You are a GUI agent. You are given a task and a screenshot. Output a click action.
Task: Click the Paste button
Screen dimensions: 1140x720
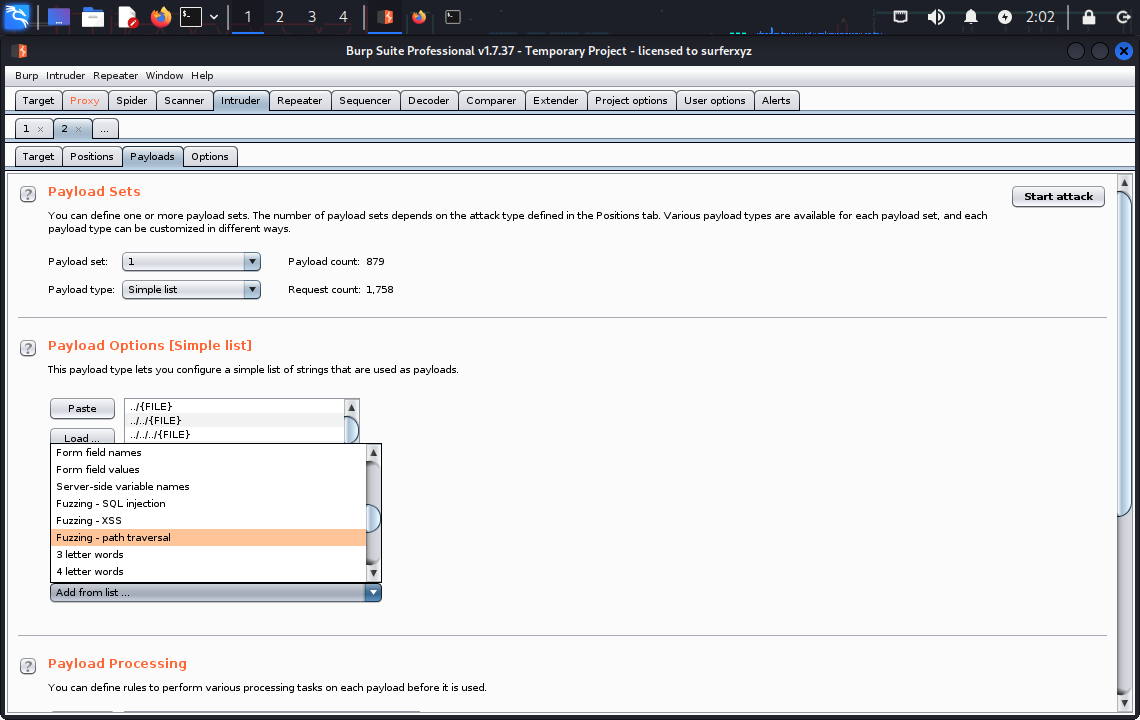pyautogui.click(x=82, y=409)
